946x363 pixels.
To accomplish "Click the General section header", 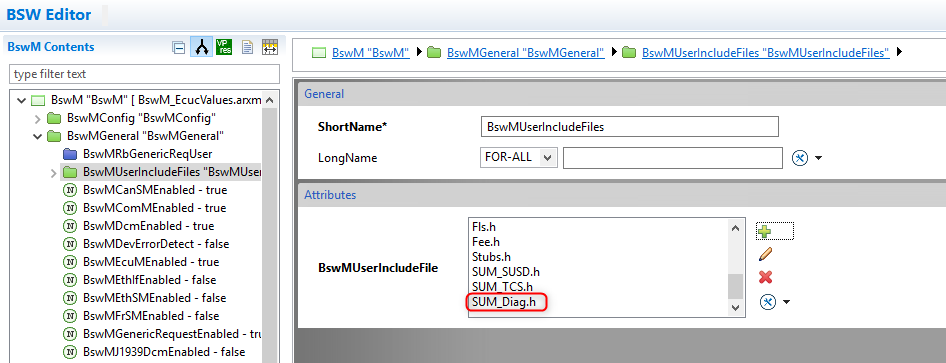I will click(622, 93).
